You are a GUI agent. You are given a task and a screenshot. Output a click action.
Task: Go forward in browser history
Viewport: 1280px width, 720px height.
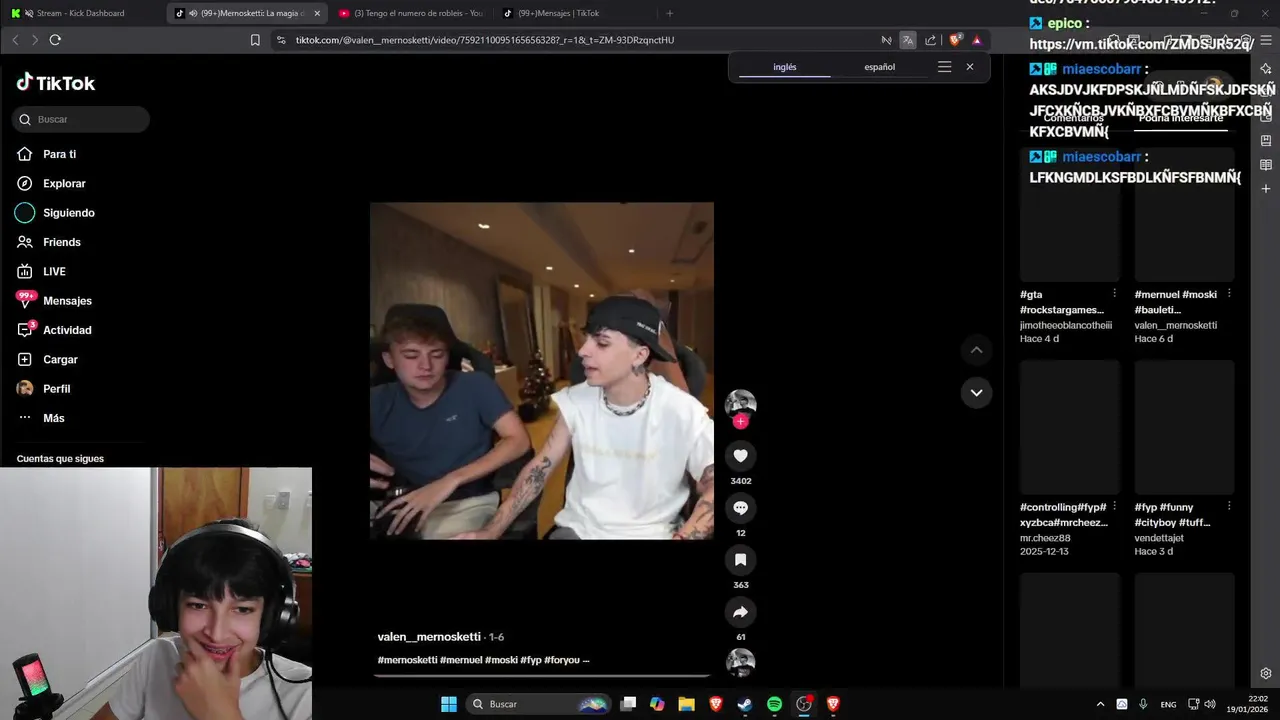pyautogui.click(x=35, y=40)
